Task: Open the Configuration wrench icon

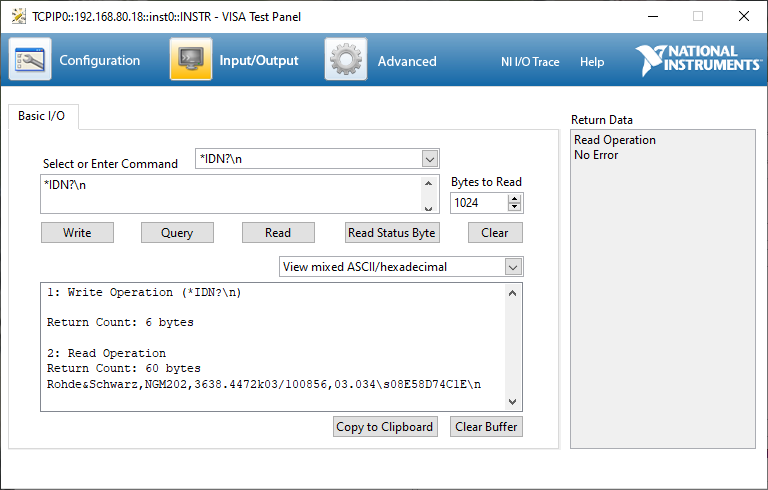Action: click(30, 59)
